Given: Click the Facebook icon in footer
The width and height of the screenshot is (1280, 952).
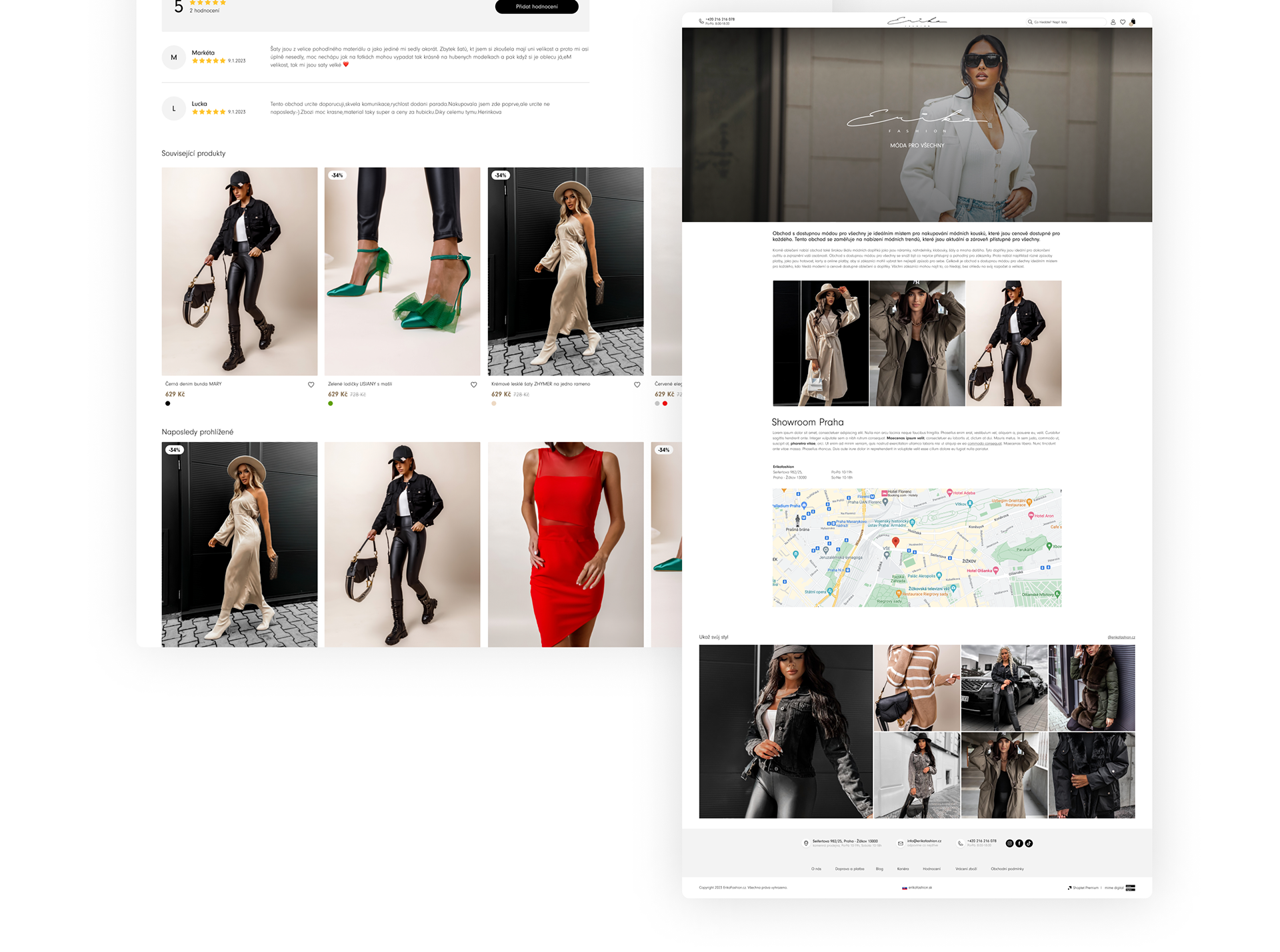Looking at the screenshot, I should tap(1019, 843).
